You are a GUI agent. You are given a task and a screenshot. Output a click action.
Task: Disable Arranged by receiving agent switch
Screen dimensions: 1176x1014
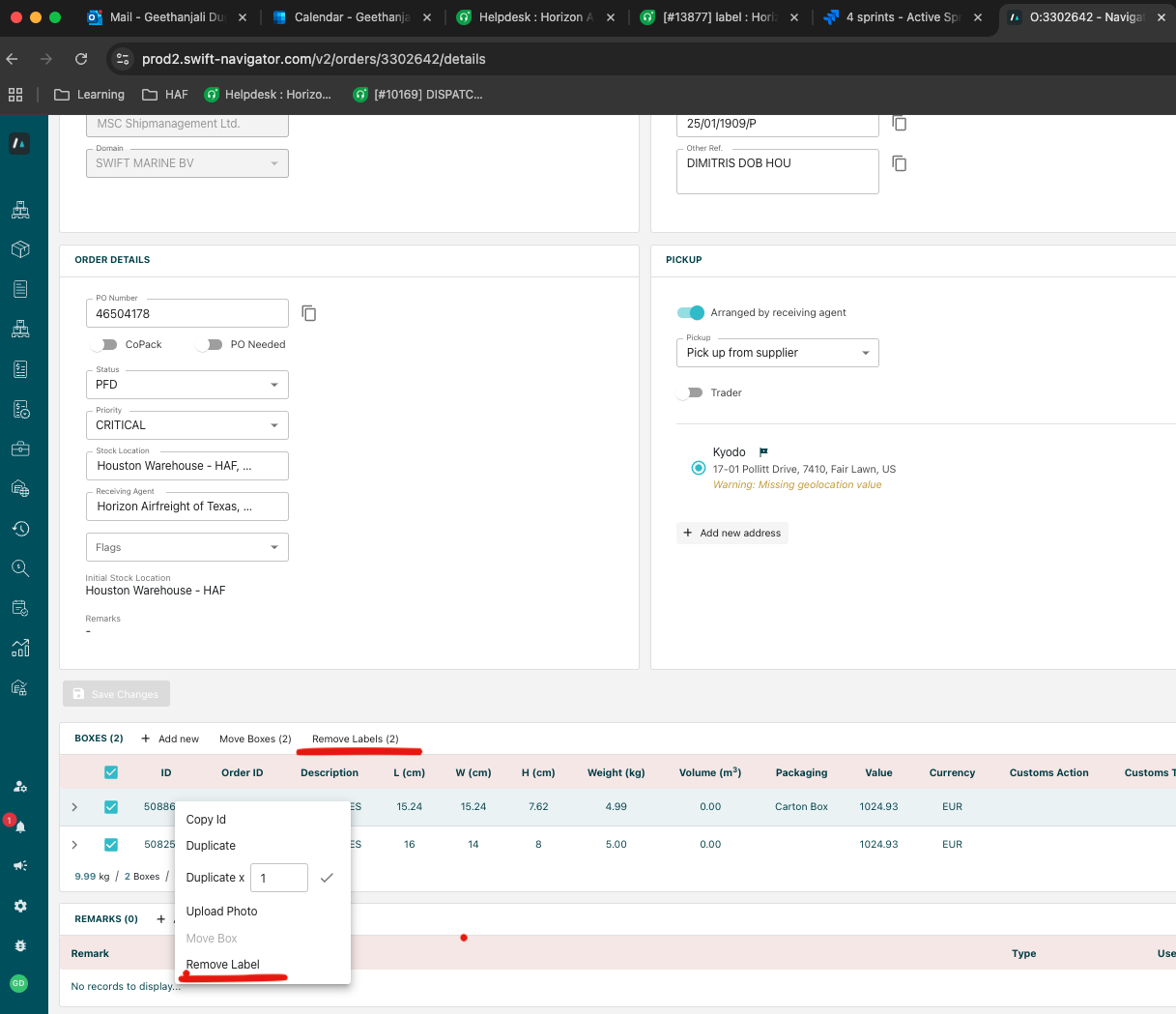point(691,312)
